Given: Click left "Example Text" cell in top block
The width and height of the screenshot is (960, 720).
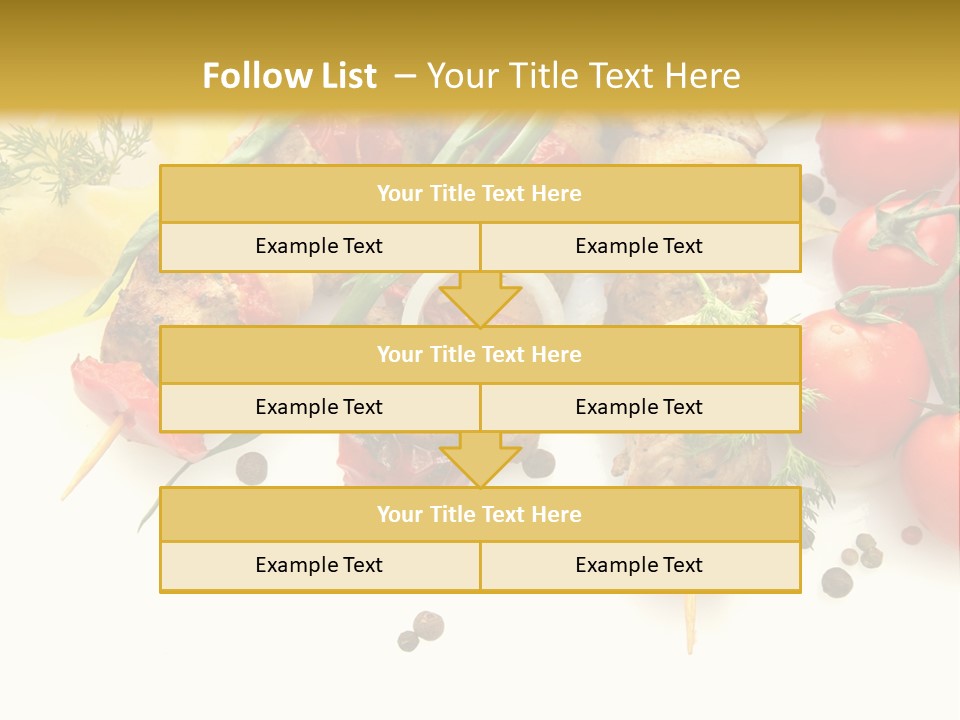Looking at the screenshot, I should pos(319,246).
